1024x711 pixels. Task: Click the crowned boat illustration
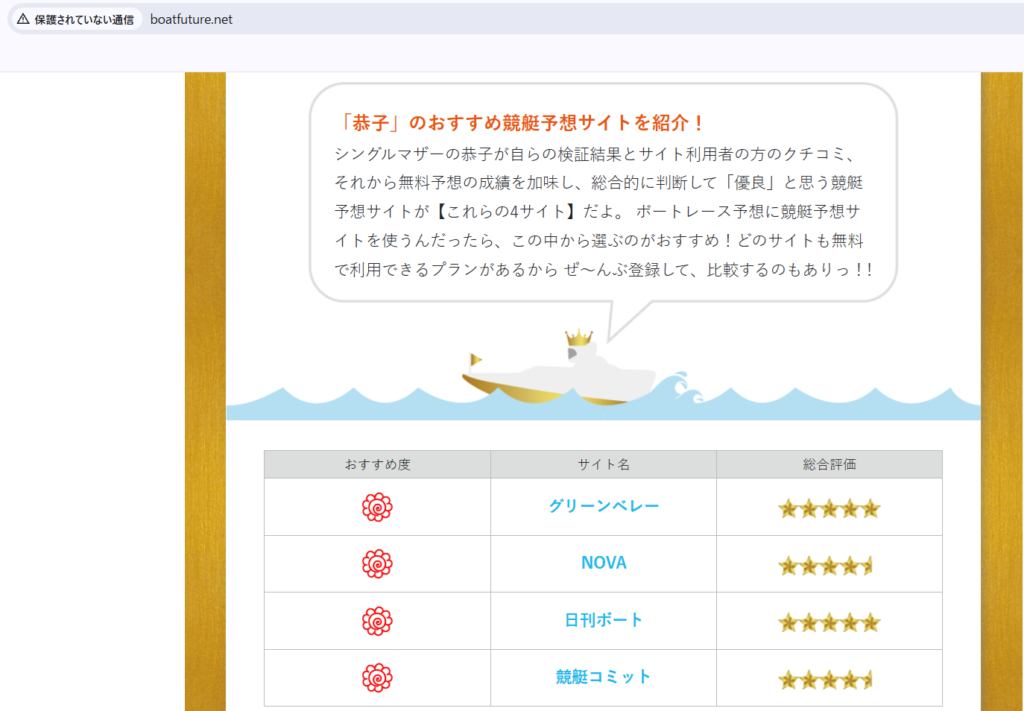(x=560, y=368)
